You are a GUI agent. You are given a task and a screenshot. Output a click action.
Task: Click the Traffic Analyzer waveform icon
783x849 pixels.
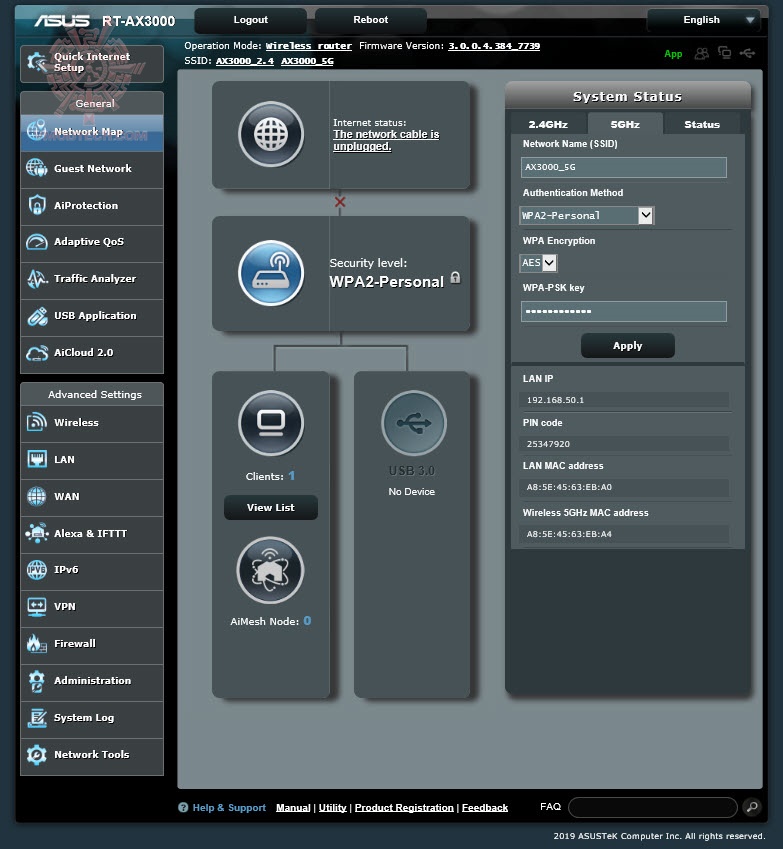37,279
